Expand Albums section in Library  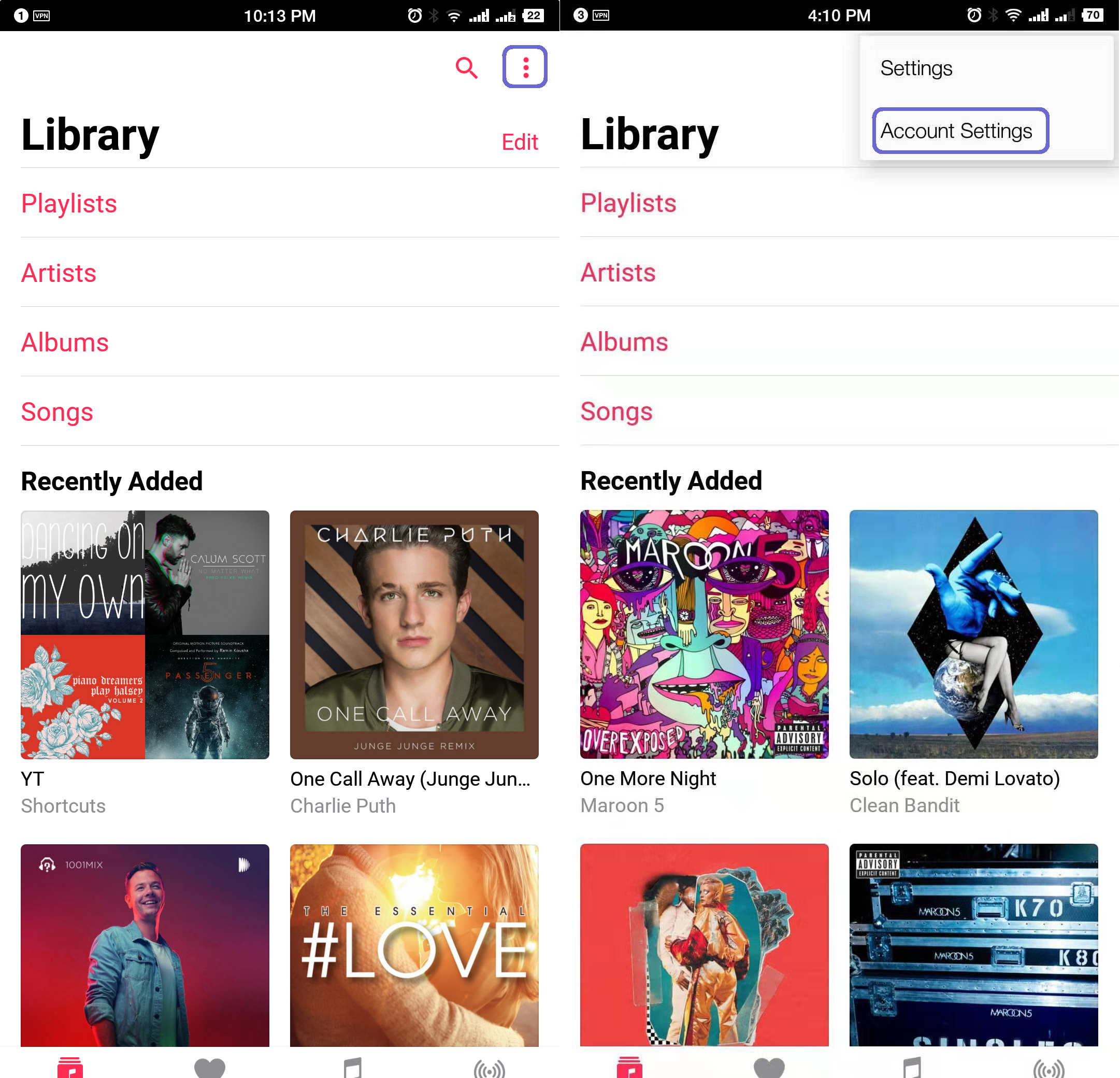(x=65, y=343)
